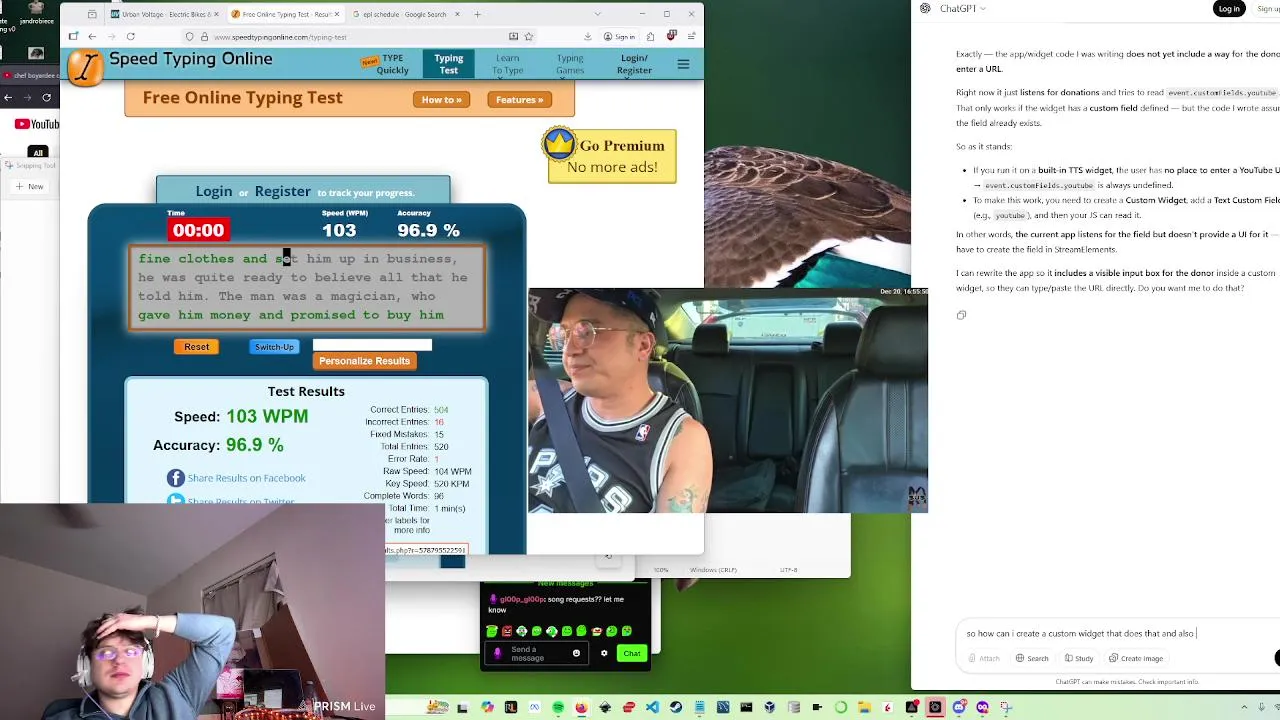Open Snipping Tool from taskbar

(x=1006, y=707)
